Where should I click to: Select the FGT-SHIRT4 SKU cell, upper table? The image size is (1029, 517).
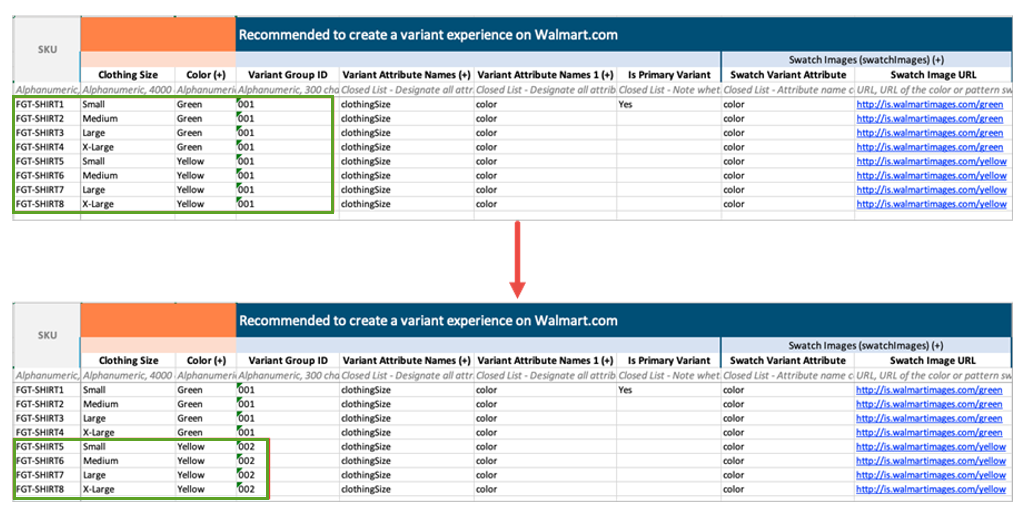click(47, 147)
